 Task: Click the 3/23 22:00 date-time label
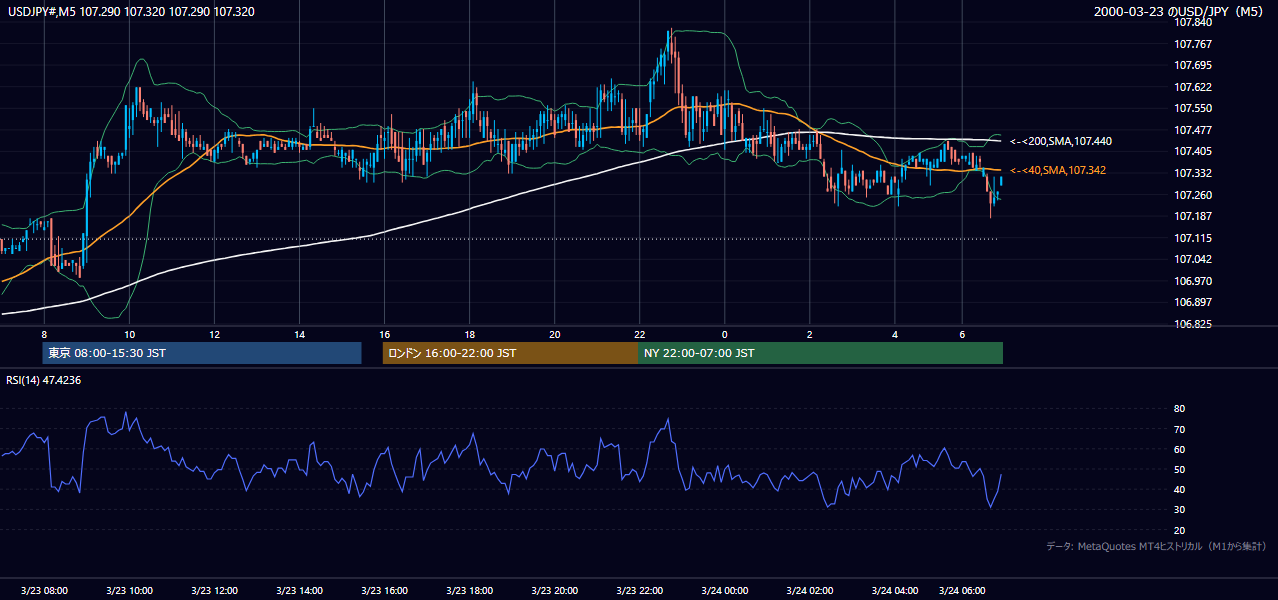point(640,591)
